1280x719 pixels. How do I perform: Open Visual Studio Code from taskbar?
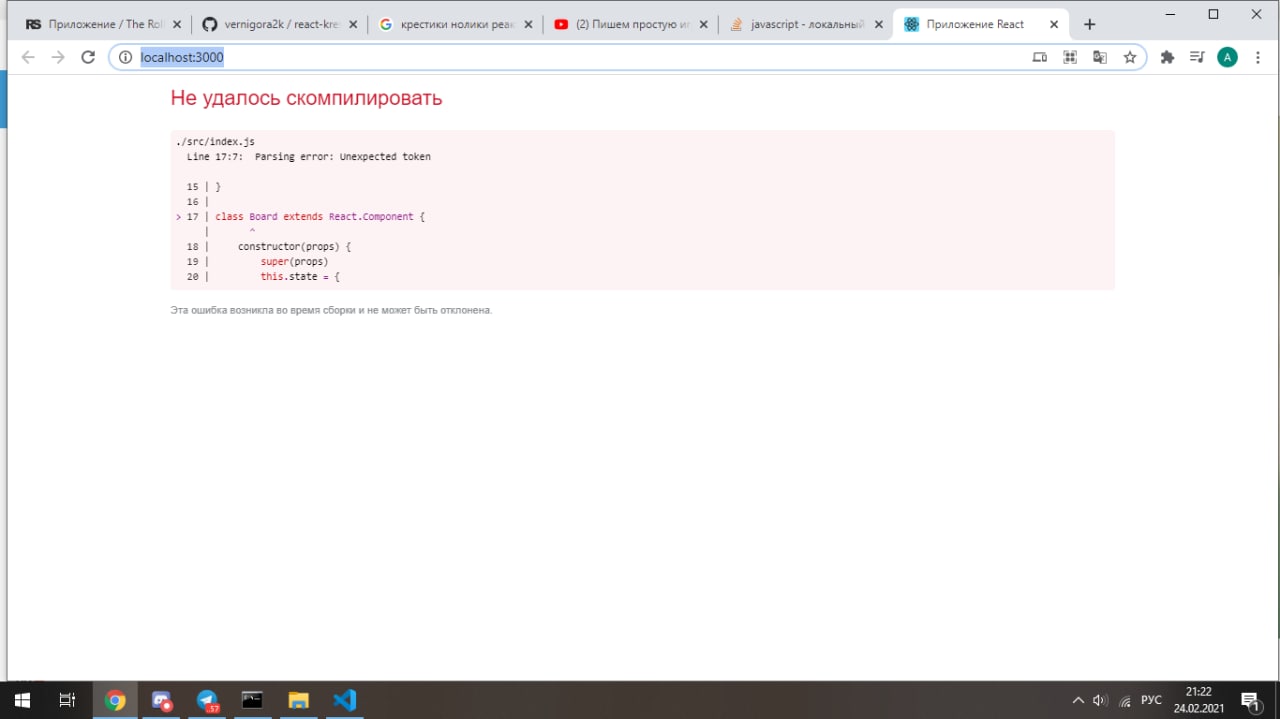[x=344, y=700]
